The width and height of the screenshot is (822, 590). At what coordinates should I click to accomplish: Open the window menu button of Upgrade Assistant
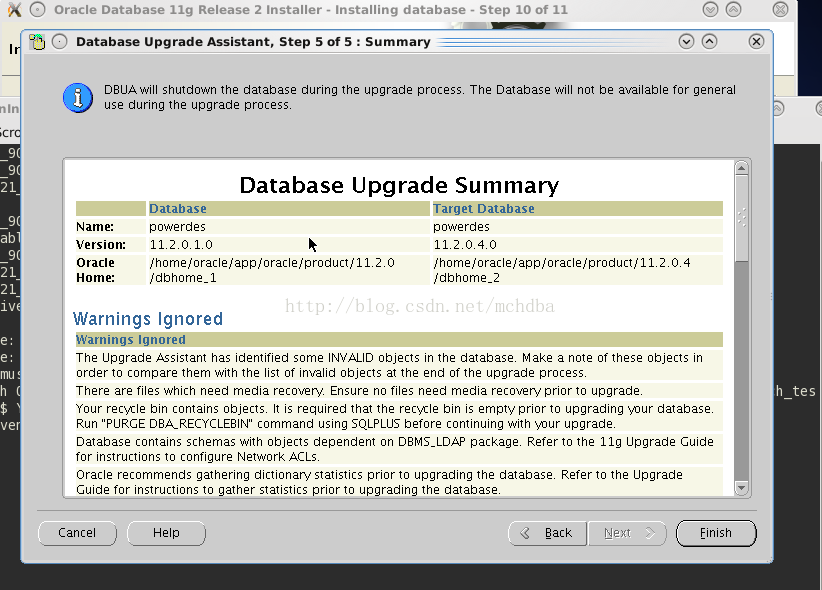point(60,42)
